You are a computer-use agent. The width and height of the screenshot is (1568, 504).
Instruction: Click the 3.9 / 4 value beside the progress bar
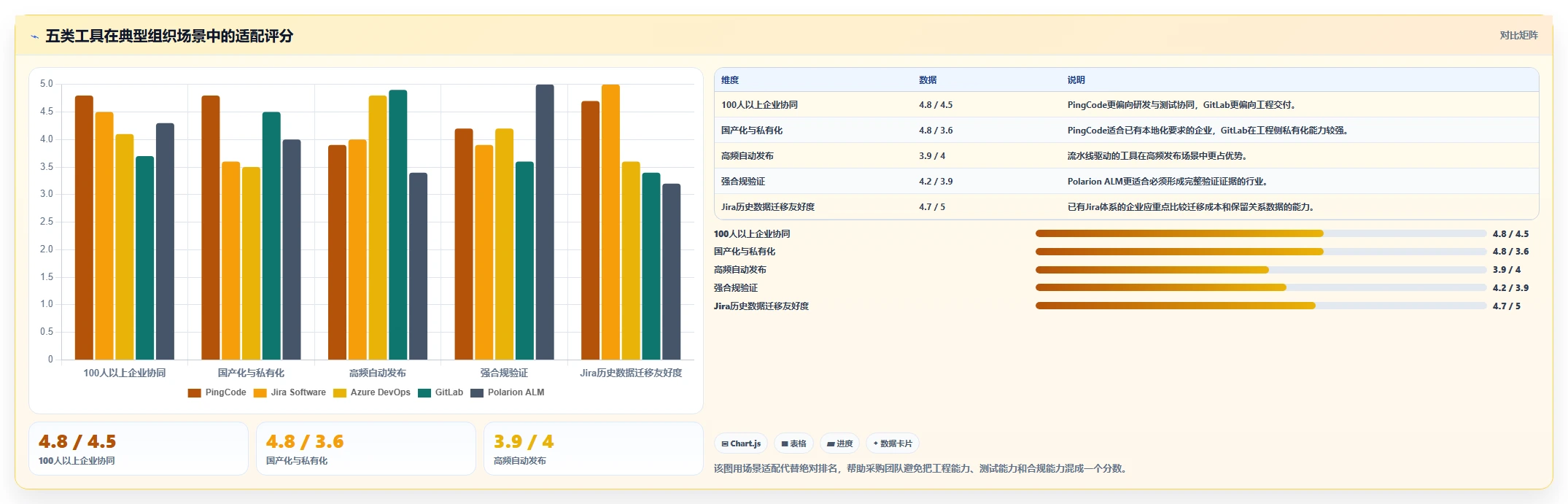pos(1507,270)
